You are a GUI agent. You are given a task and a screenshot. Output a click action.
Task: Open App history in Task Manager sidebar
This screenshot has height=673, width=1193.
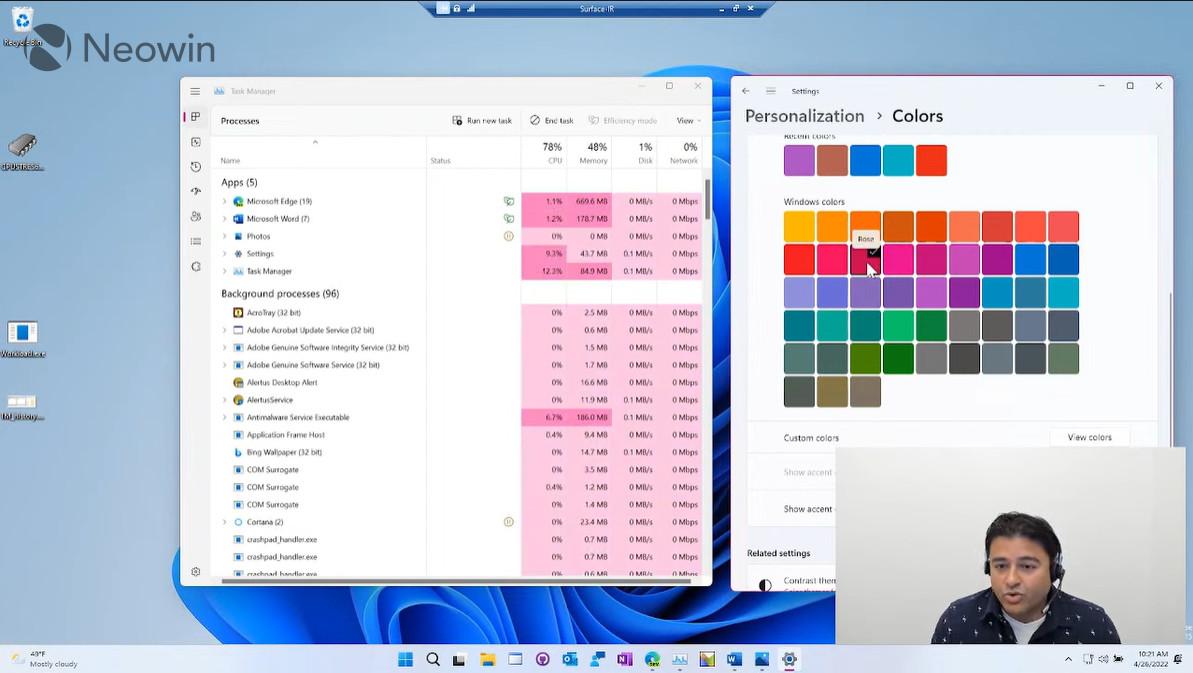point(195,166)
